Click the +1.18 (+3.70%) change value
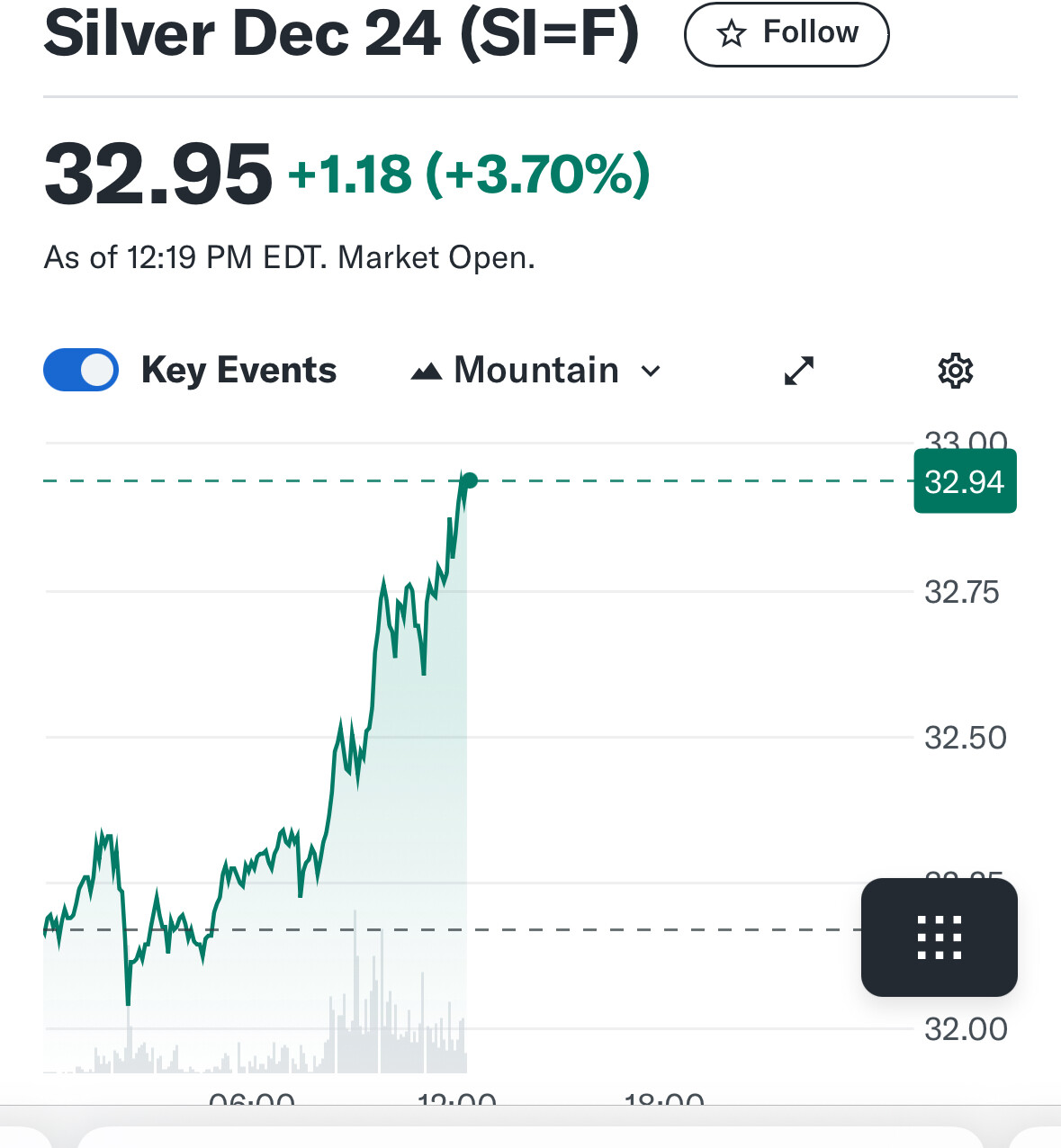This screenshot has height=1148, width=1061. coord(469,174)
